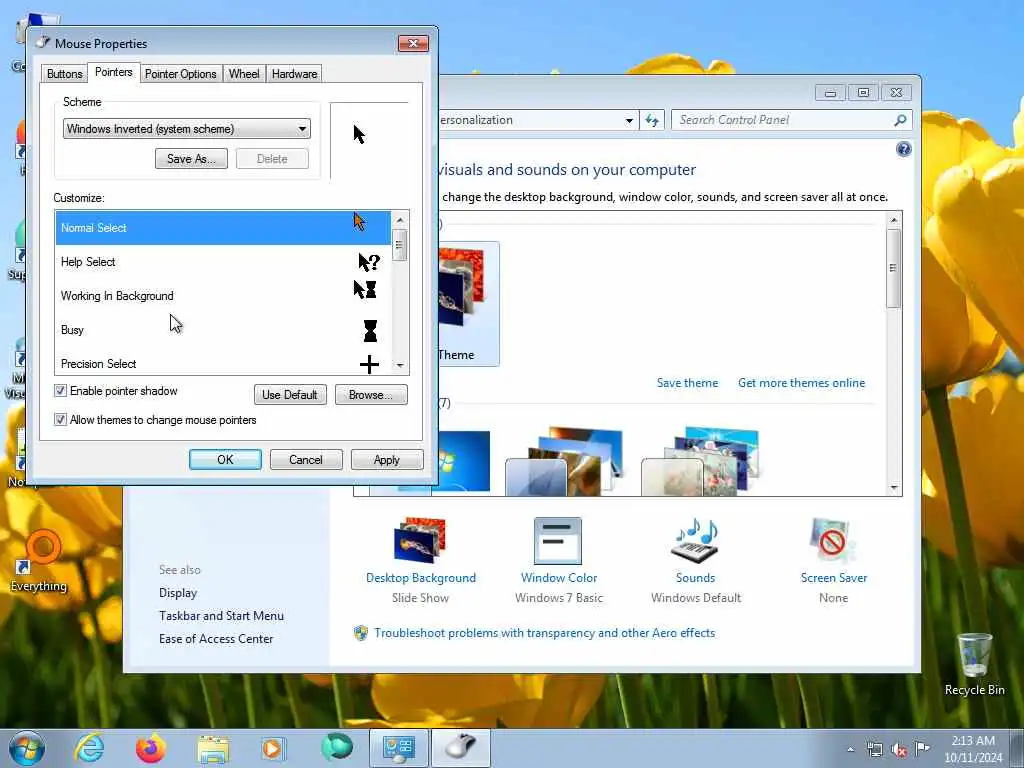Screen dimensions: 1024x768
Task: Select the Precision Select pointer row
Action: pyautogui.click(x=223, y=362)
